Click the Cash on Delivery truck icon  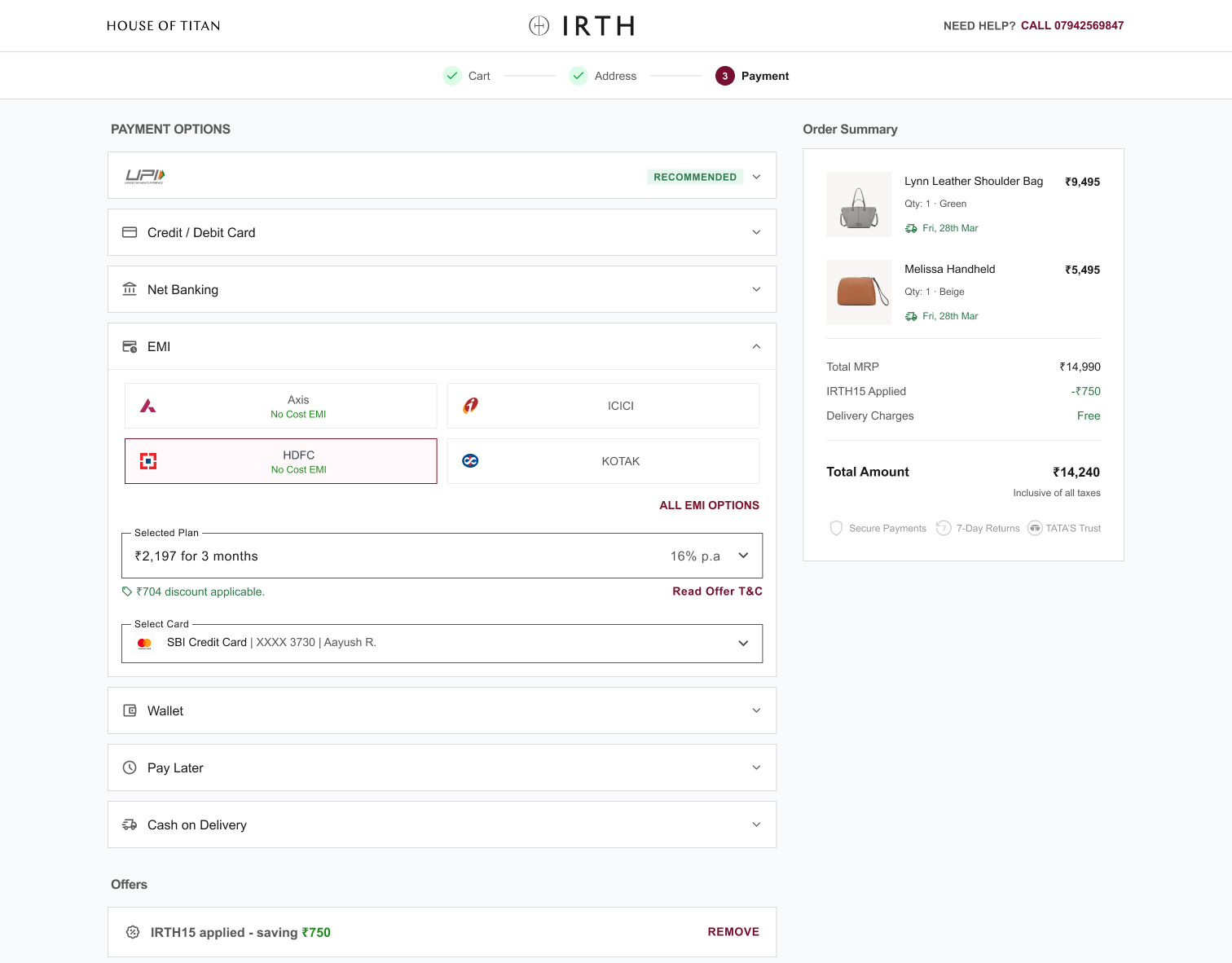[130, 824]
